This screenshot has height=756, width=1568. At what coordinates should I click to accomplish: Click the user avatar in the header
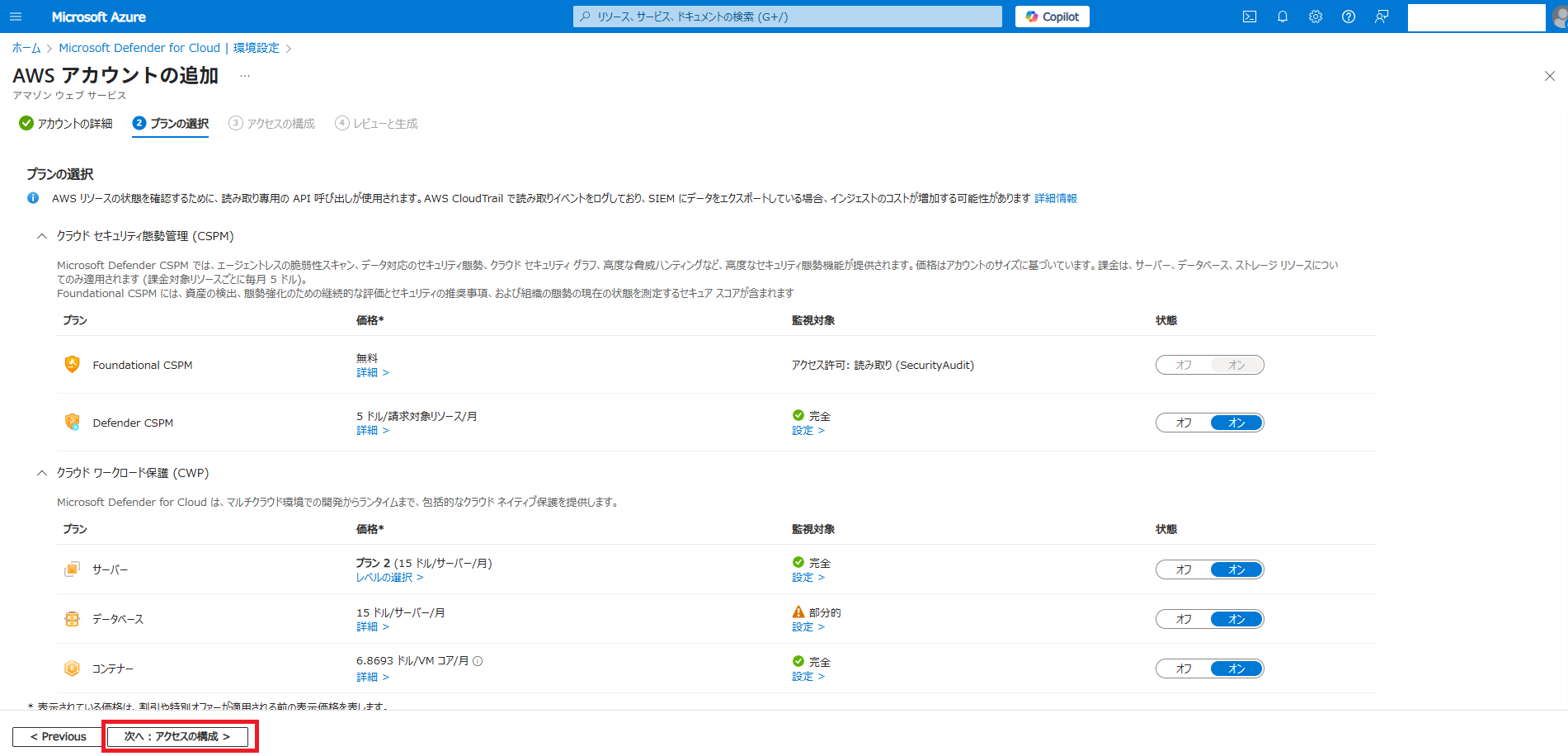1559,17
